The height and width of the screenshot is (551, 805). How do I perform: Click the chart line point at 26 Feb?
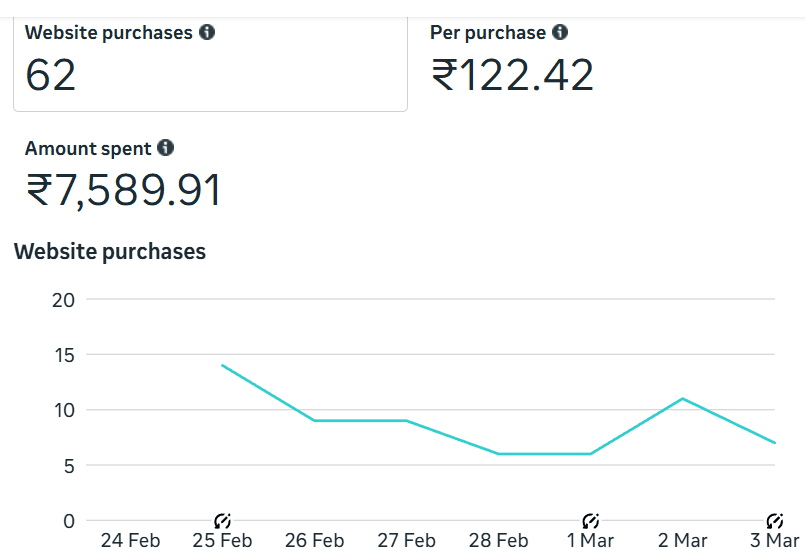[x=314, y=420]
